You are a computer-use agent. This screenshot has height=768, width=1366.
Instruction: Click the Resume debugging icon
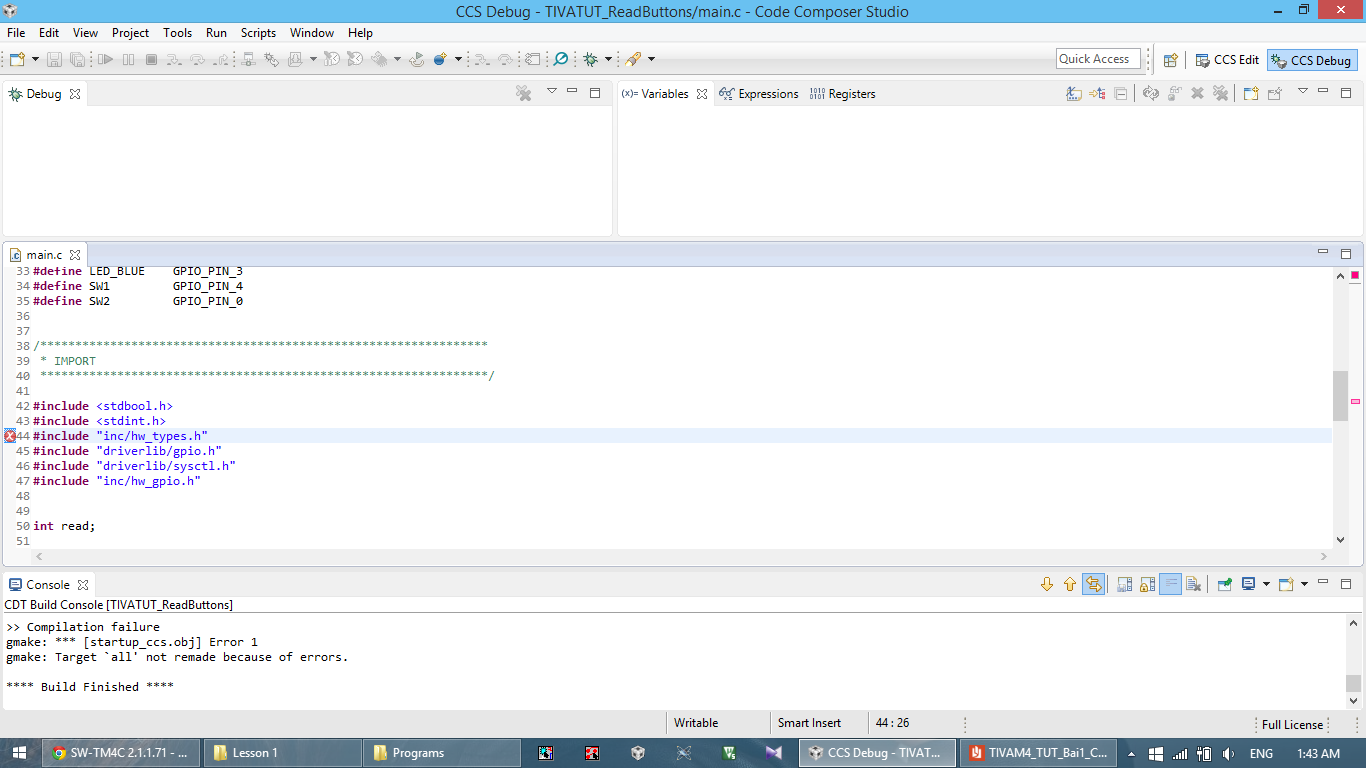tap(105, 59)
